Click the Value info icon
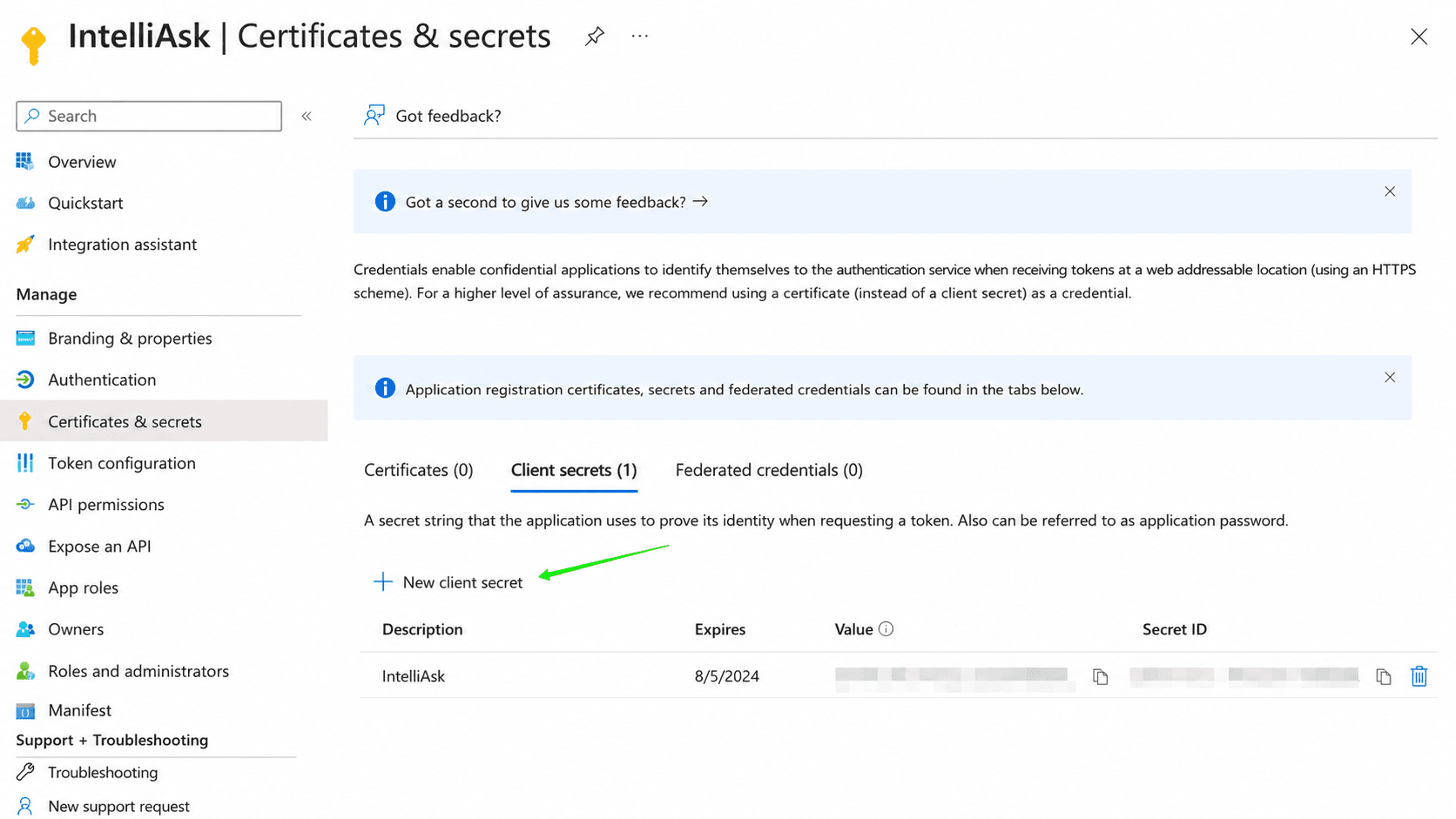1456x819 pixels. [886, 629]
